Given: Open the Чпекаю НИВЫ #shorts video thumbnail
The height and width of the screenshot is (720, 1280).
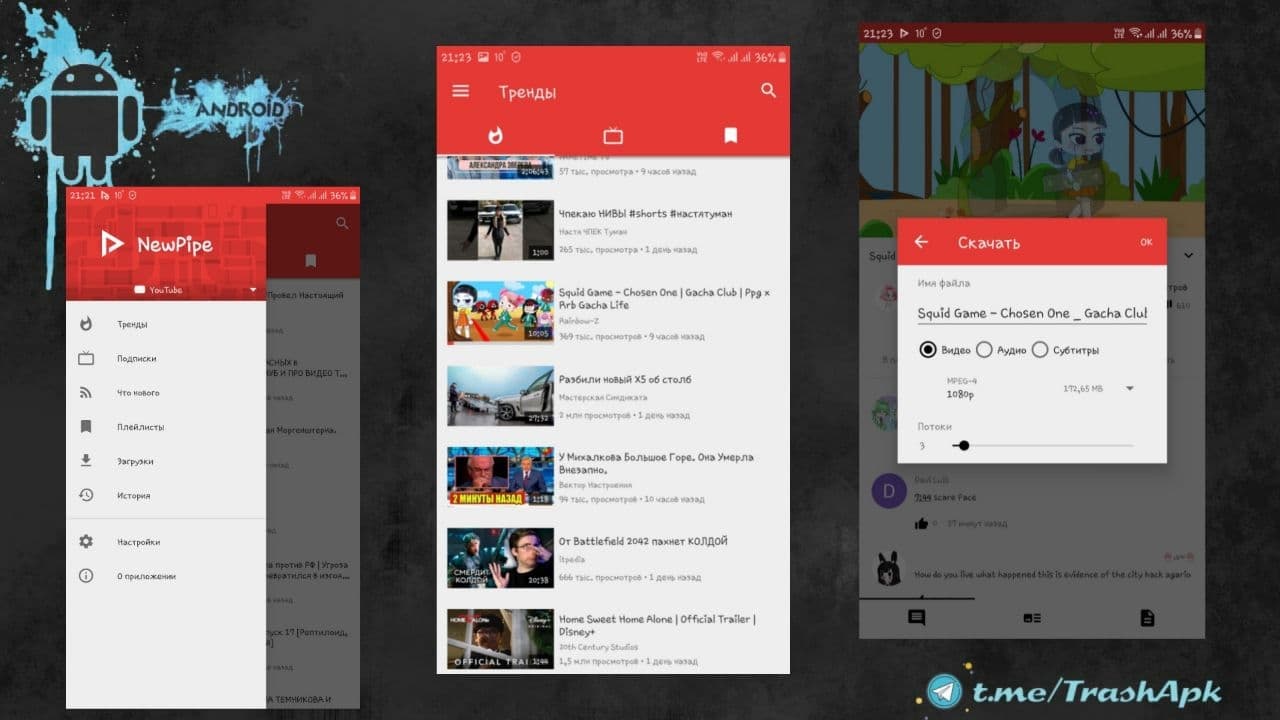Looking at the screenshot, I should coord(500,231).
